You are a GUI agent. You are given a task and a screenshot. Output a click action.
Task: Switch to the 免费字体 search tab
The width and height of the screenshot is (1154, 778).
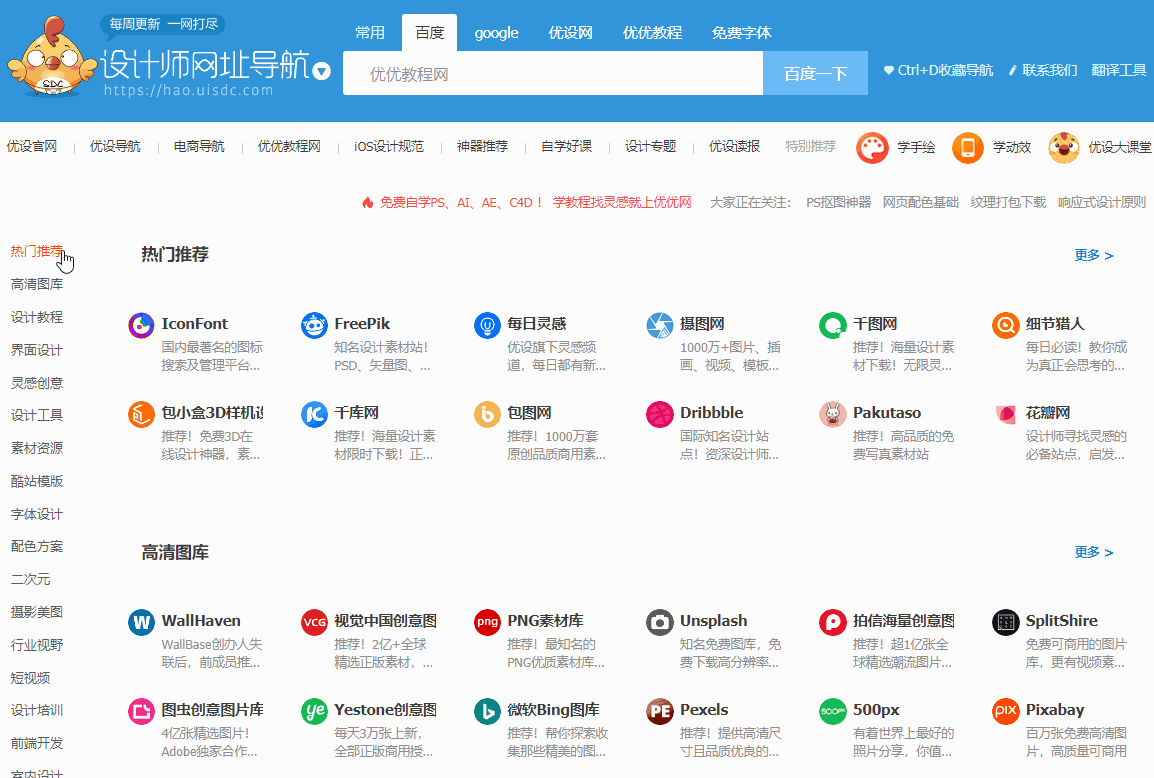[x=741, y=32]
